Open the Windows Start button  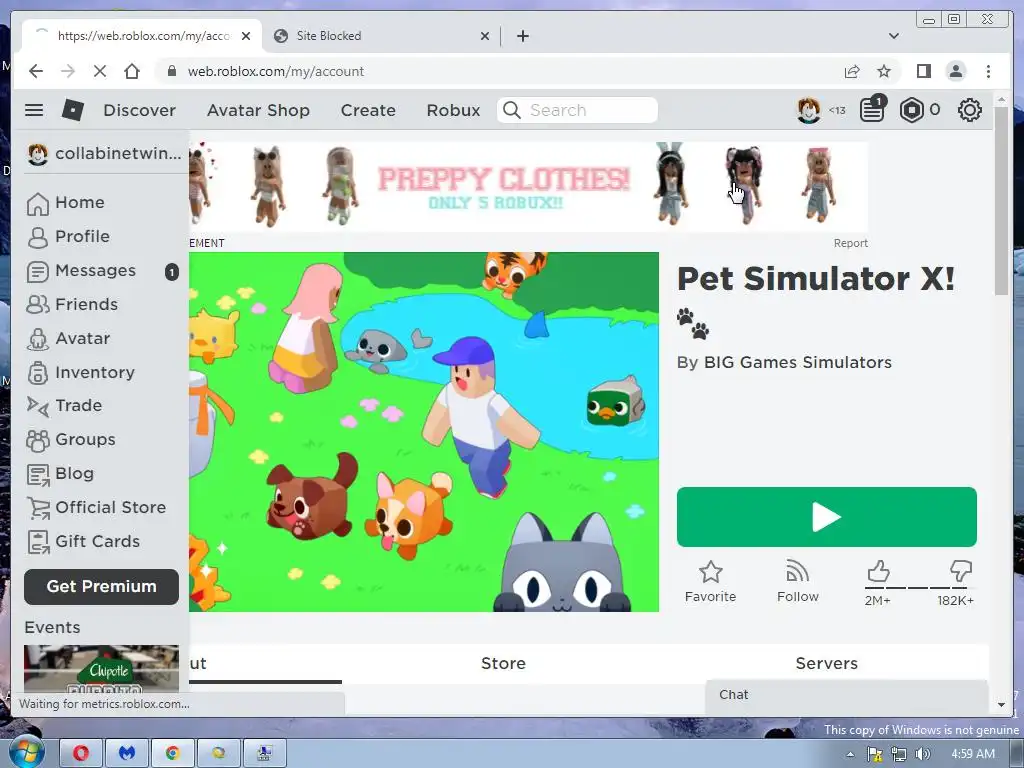27,753
